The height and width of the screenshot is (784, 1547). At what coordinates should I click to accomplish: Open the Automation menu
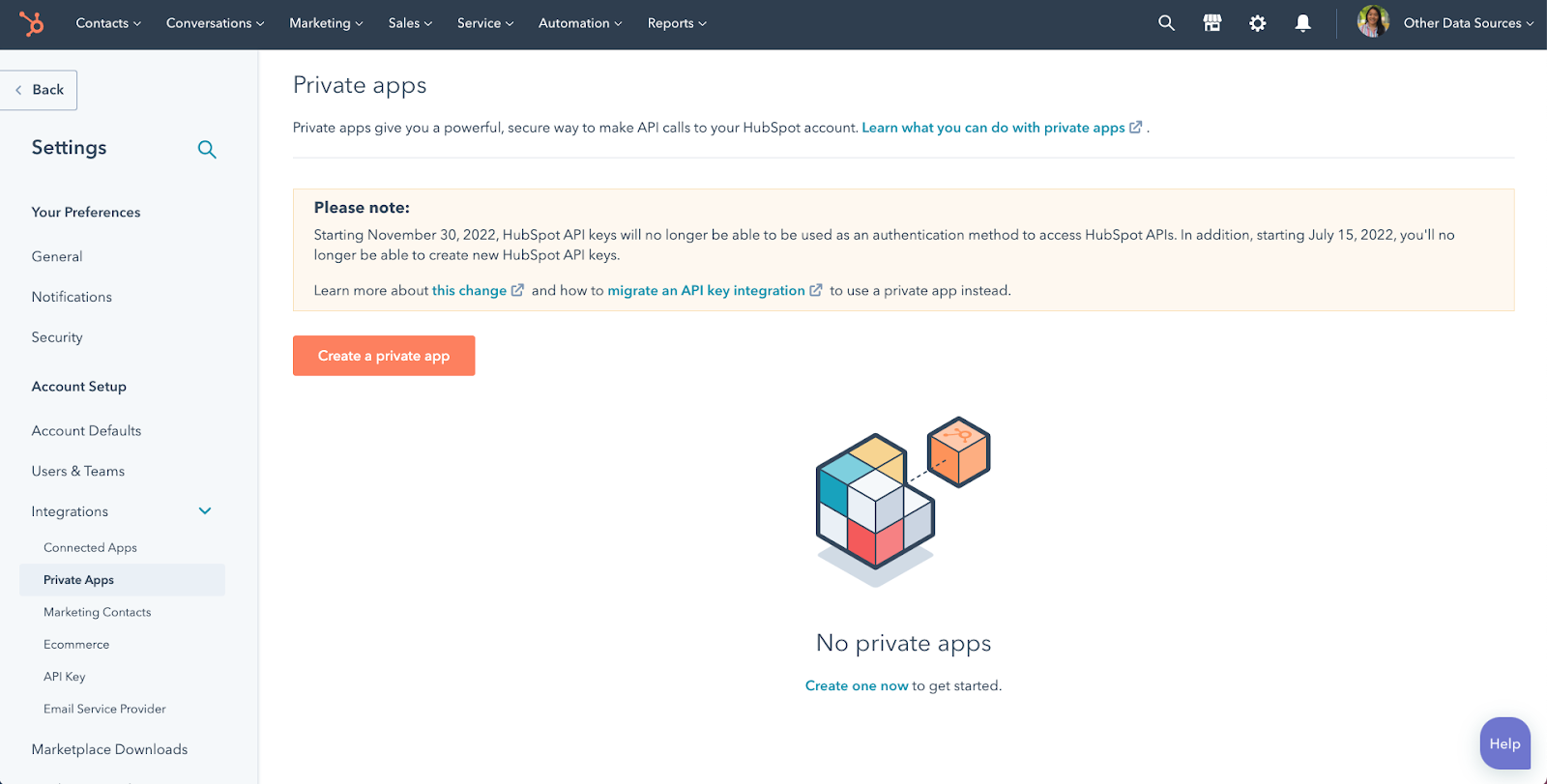[580, 23]
